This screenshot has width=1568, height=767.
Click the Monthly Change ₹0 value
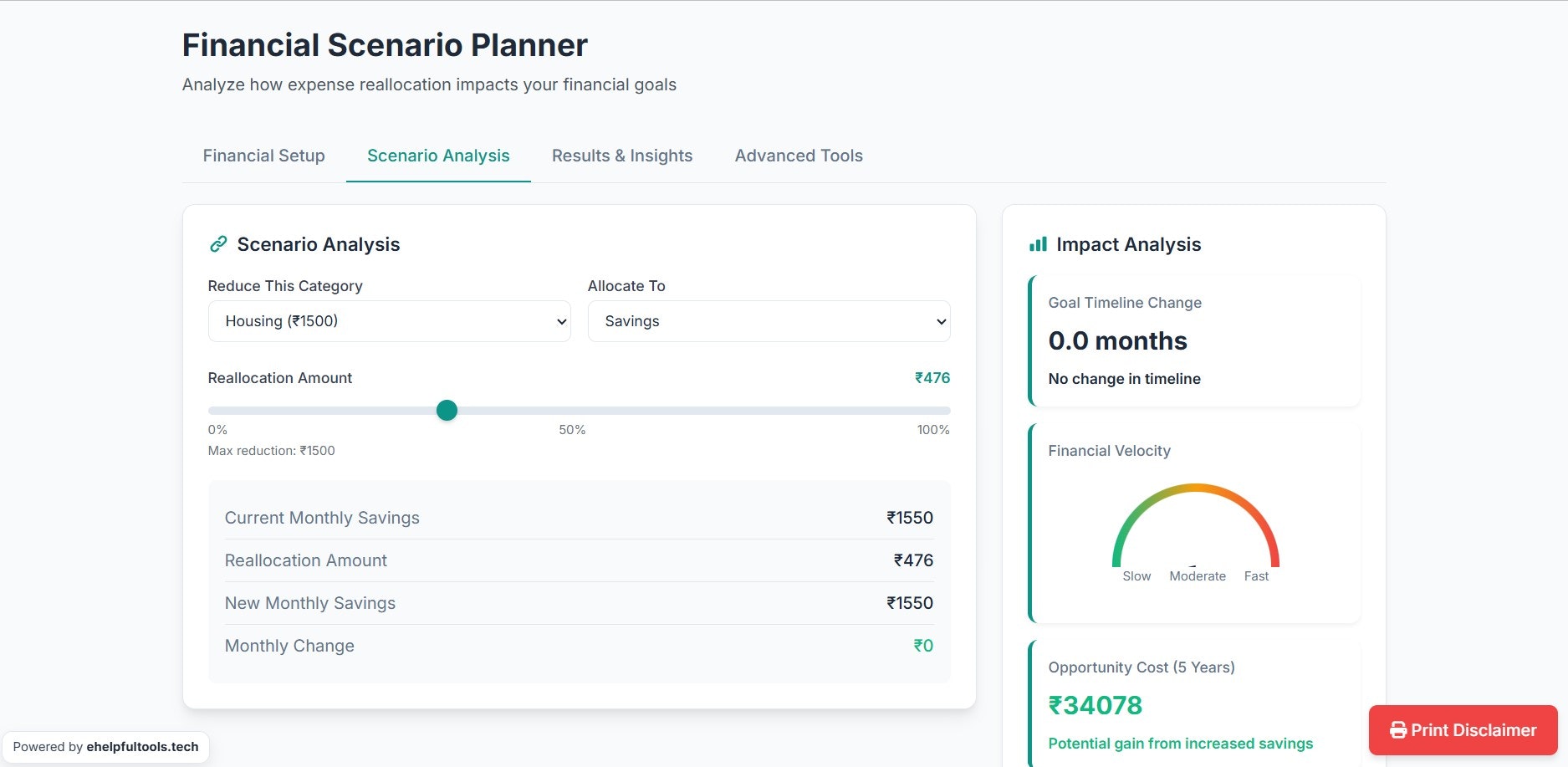pyautogui.click(x=924, y=645)
